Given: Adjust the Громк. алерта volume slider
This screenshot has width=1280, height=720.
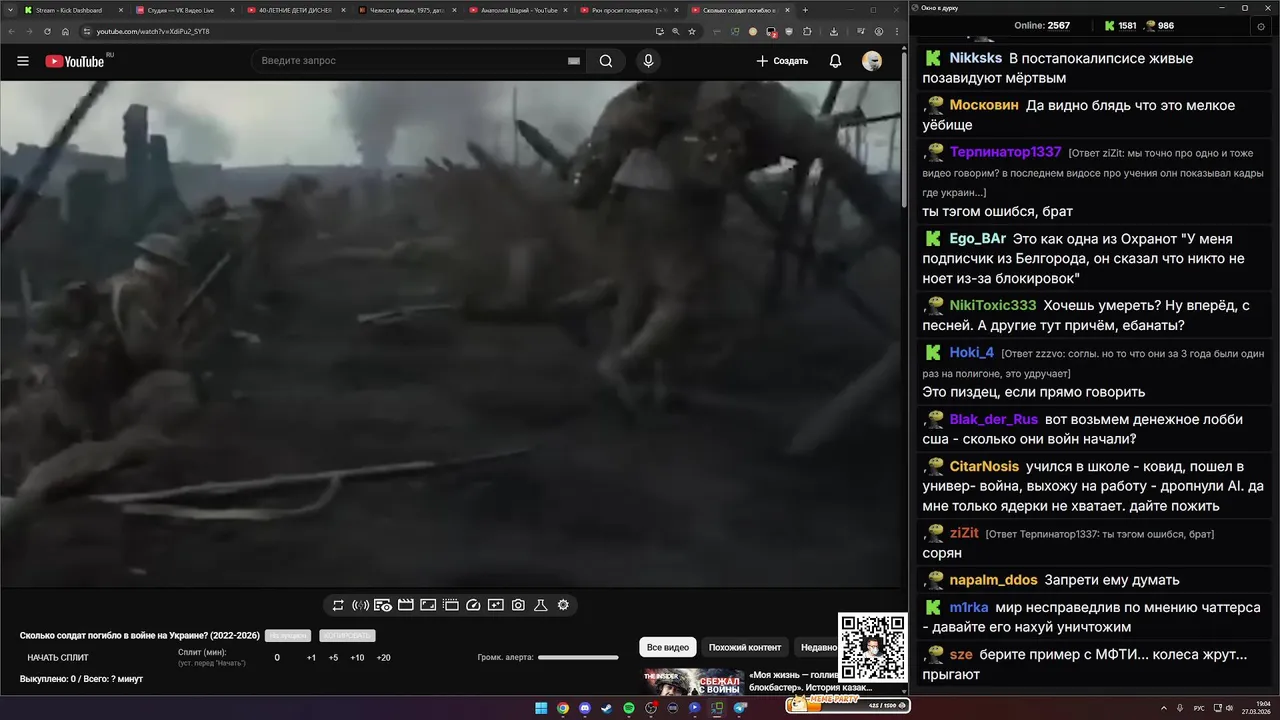Looking at the screenshot, I should coord(578,658).
